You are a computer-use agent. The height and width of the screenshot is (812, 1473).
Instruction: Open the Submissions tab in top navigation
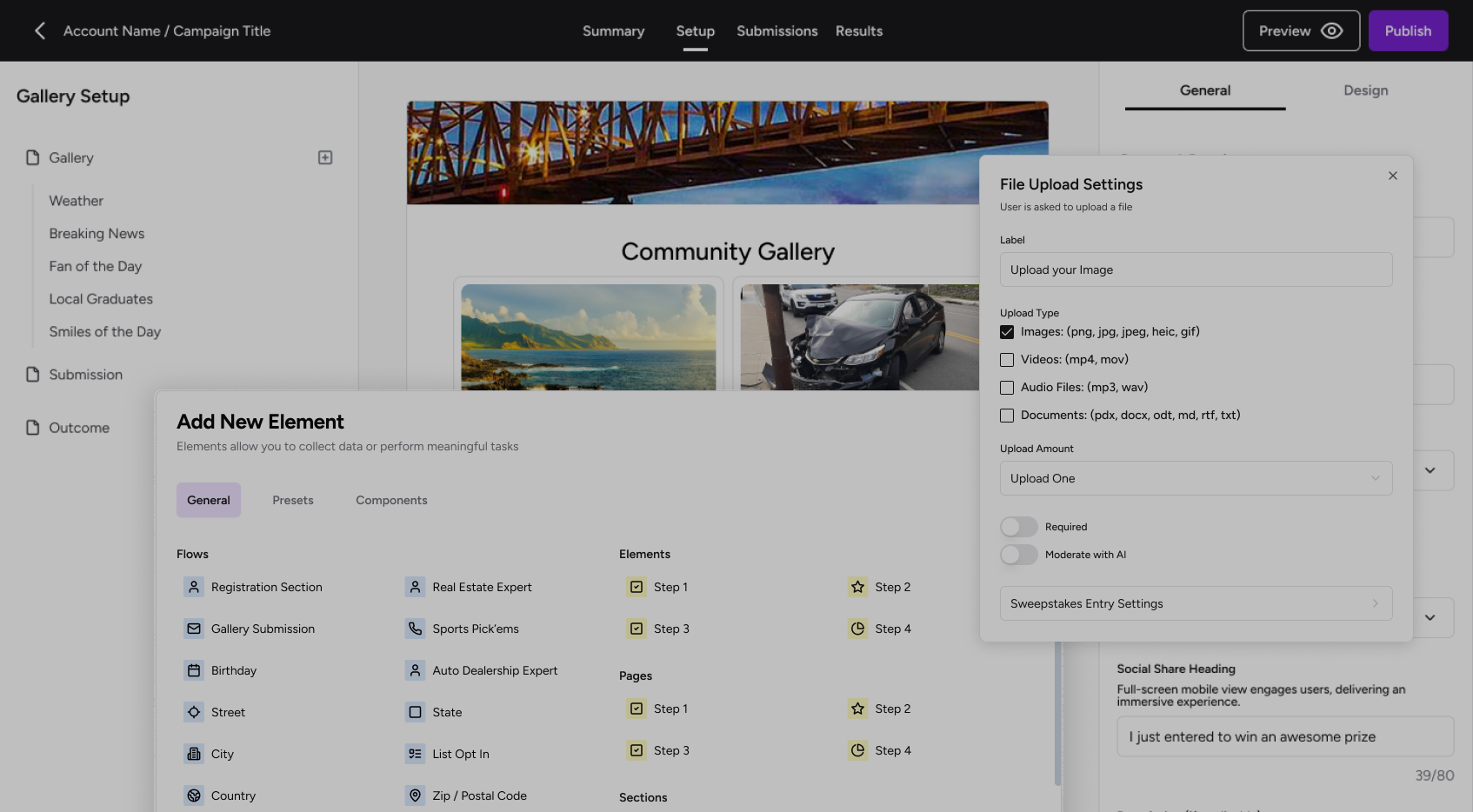776,31
